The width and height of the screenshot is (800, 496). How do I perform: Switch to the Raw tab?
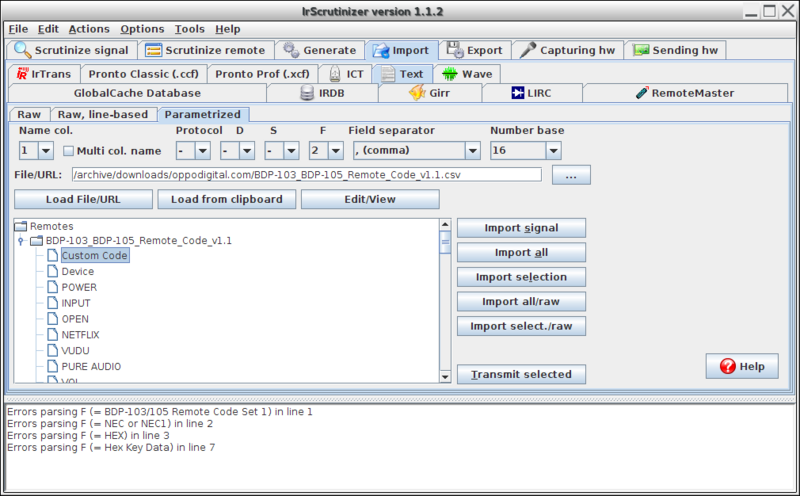29,114
